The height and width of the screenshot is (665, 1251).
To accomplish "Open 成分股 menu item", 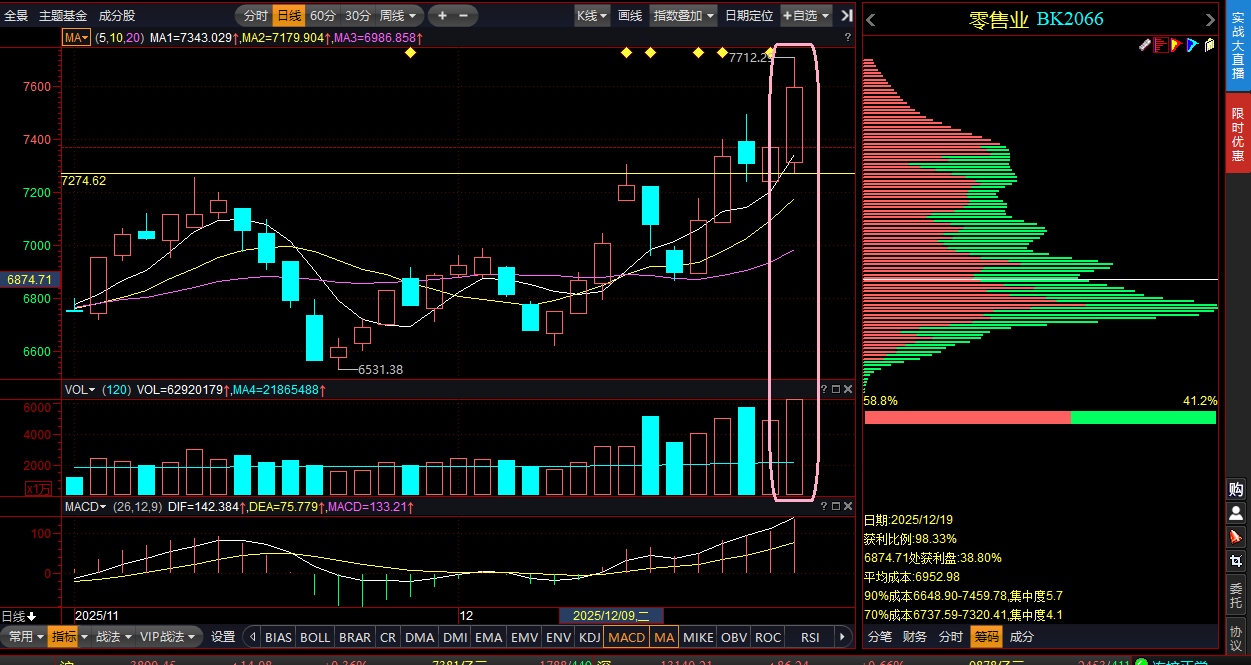I will coord(117,15).
